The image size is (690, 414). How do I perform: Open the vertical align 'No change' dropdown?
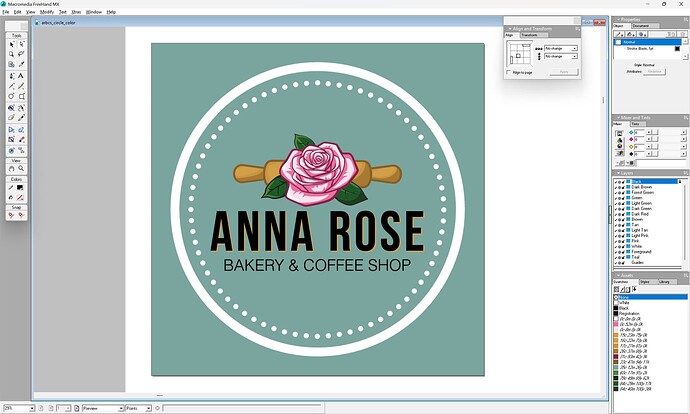(559, 58)
